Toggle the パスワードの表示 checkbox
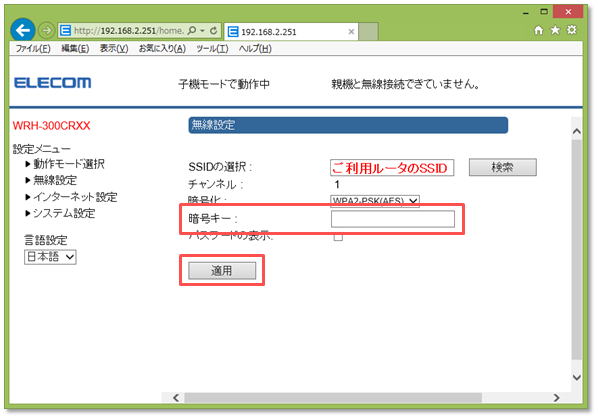Screen dimensions: 598x419 (338, 236)
